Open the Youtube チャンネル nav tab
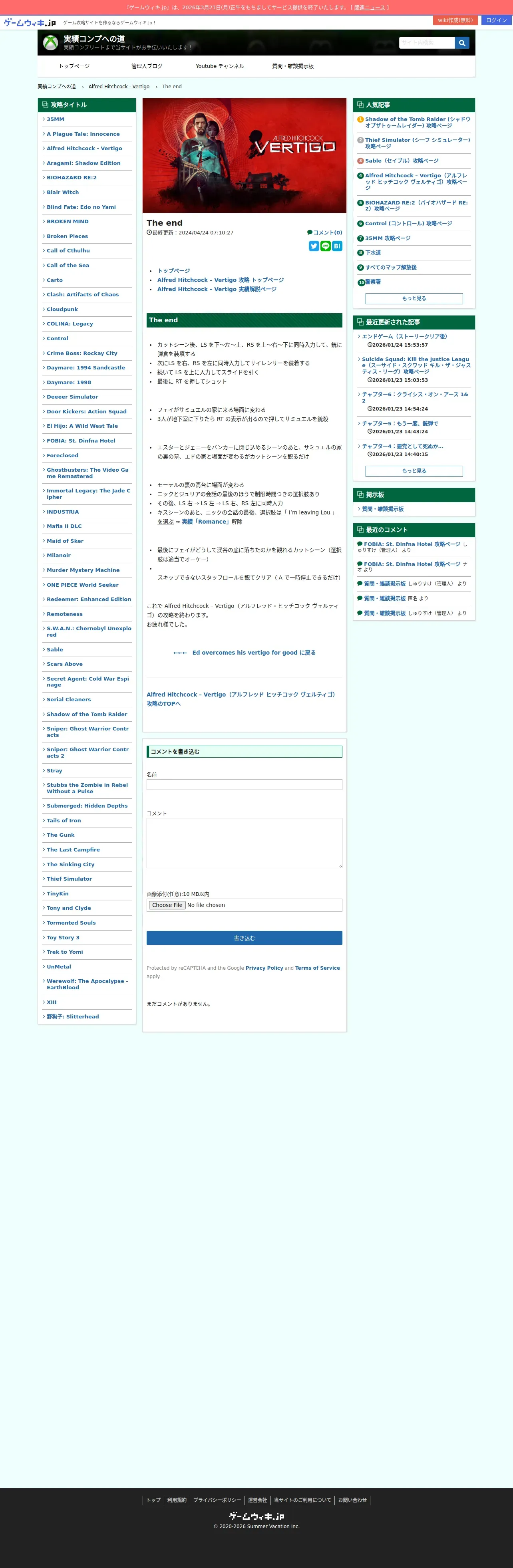This screenshot has width=513, height=1568. [x=220, y=66]
